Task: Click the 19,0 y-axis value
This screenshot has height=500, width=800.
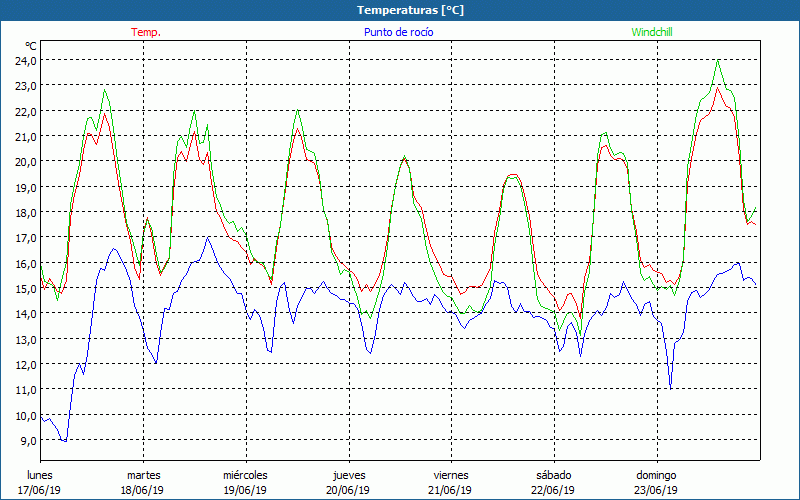Action: (x=26, y=187)
